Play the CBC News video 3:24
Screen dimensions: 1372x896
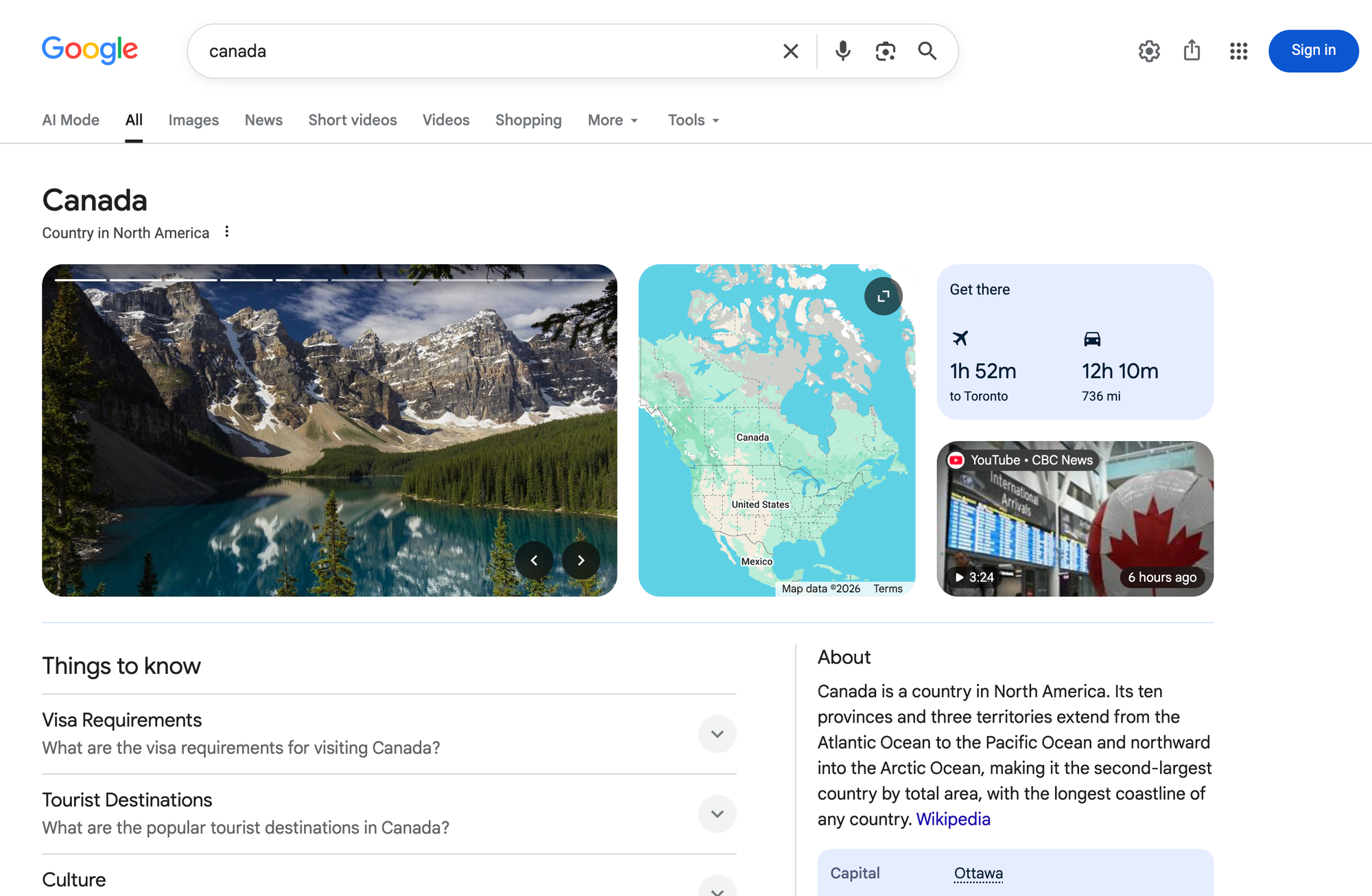pyautogui.click(x=1075, y=519)
